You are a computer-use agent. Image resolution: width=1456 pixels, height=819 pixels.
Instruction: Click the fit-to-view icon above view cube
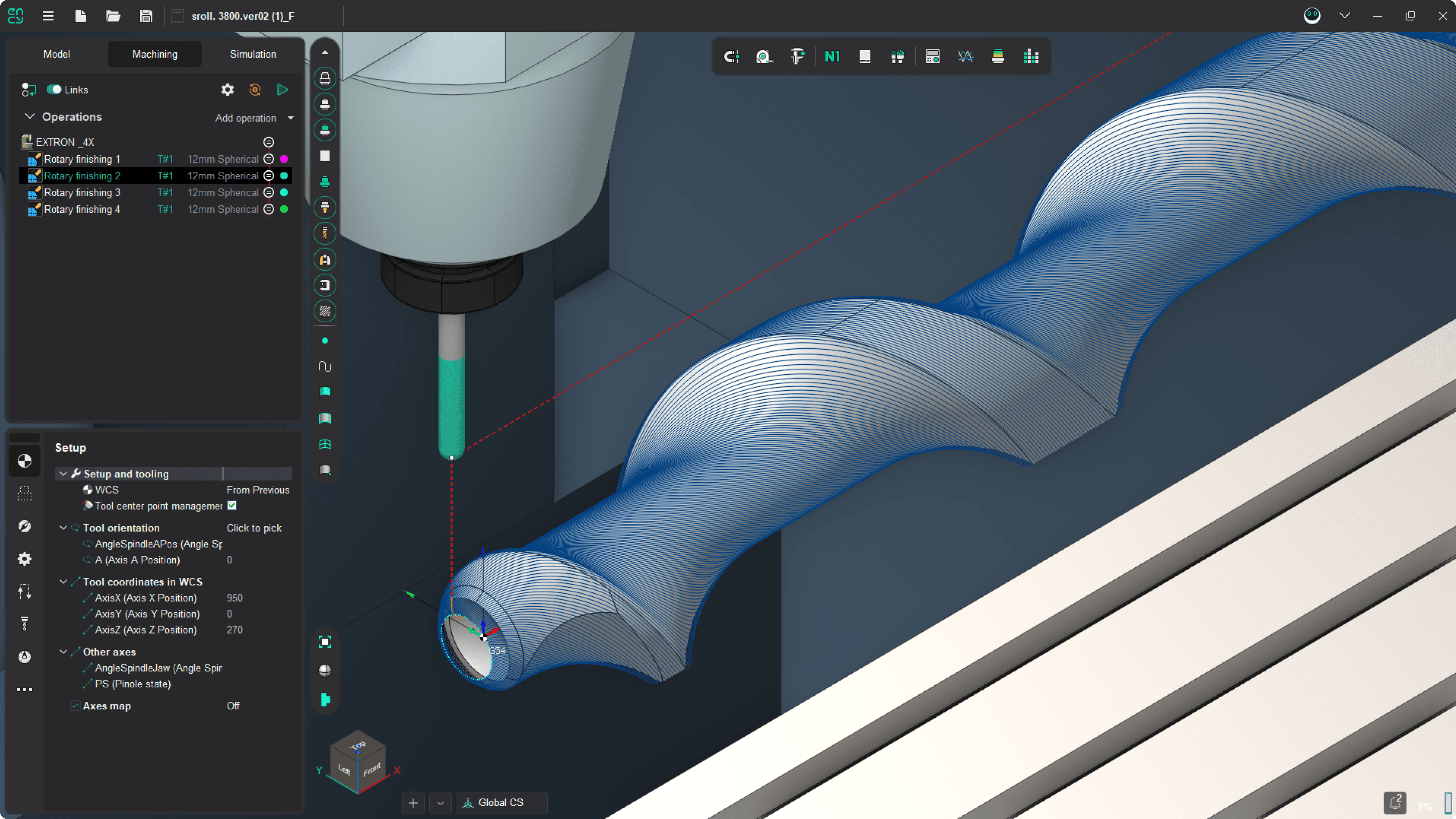[325, 642]
